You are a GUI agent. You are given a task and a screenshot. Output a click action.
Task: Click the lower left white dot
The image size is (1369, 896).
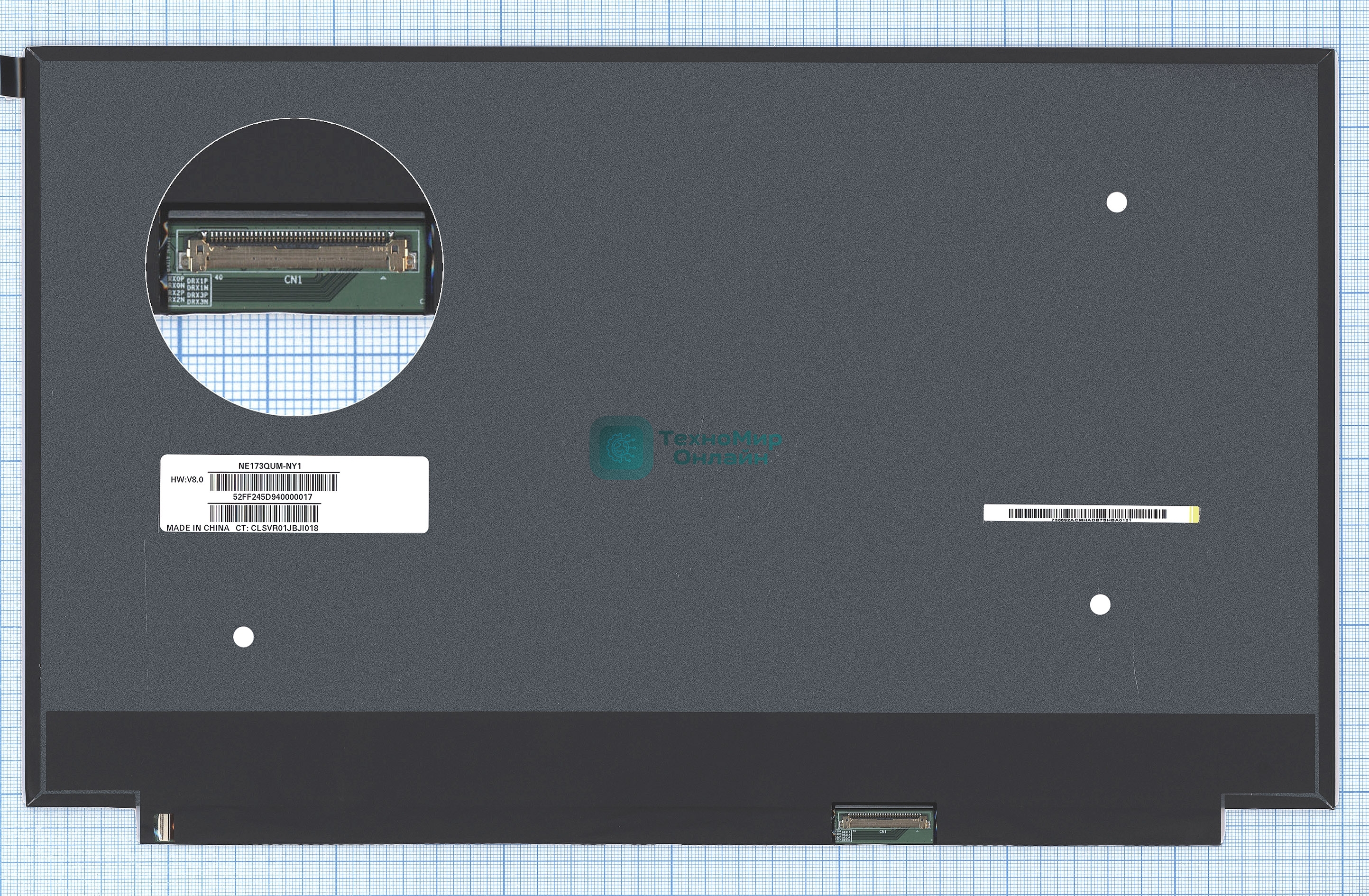pyautogui.click(x=243, y=637)
